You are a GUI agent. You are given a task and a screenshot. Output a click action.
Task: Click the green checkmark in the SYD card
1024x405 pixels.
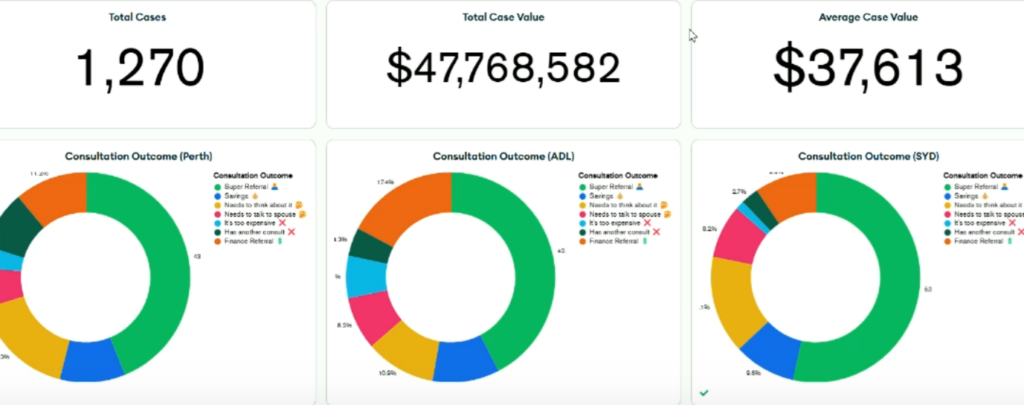(x=705, y=393)
